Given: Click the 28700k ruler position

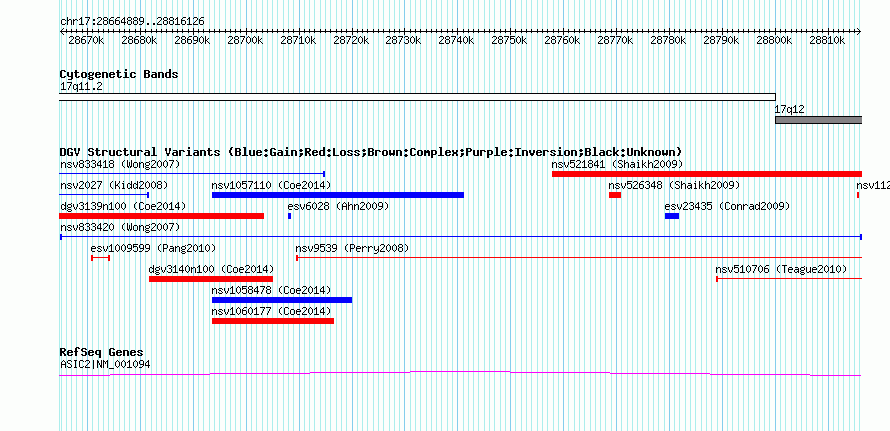Looking at the screenshot, I should [x=245, y=40].
